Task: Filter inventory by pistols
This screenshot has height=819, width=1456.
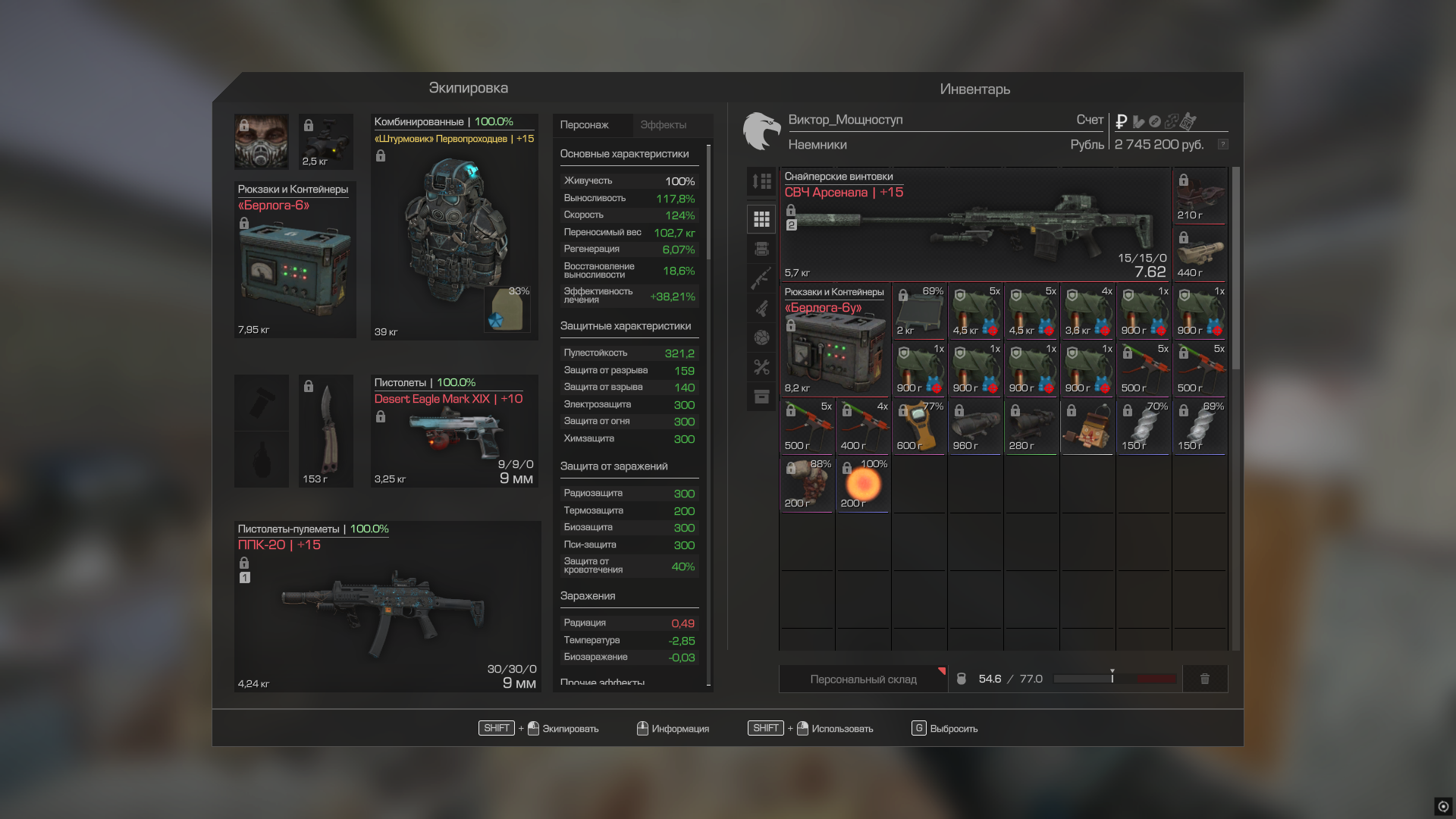Action: [761, 308]
